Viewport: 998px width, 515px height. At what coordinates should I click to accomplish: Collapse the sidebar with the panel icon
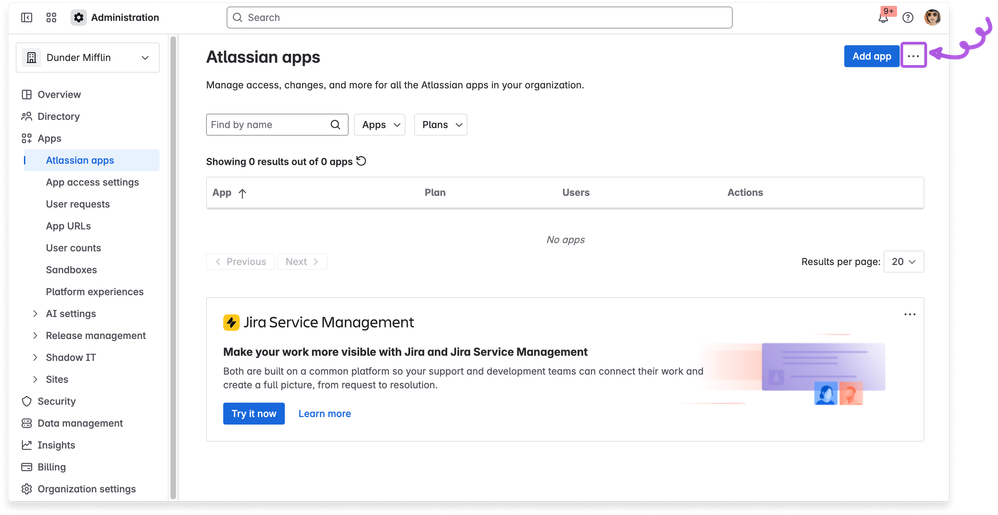point(27,18)
